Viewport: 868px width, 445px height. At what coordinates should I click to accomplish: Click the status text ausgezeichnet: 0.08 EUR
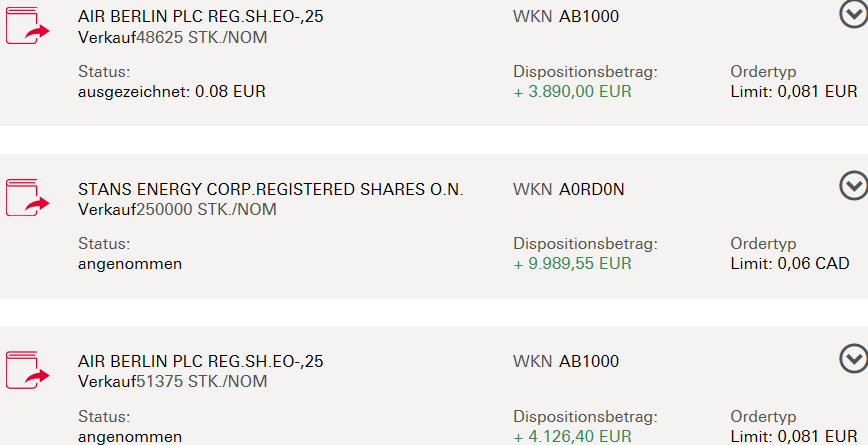point(171,92)
